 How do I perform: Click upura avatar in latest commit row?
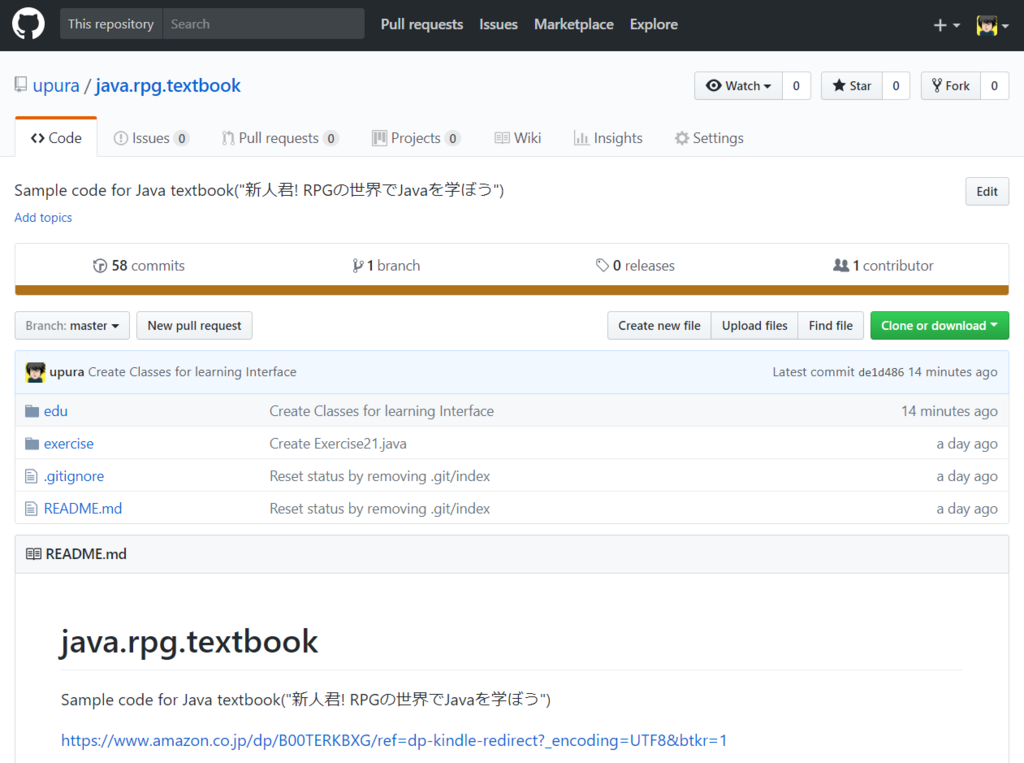point(35,372)
